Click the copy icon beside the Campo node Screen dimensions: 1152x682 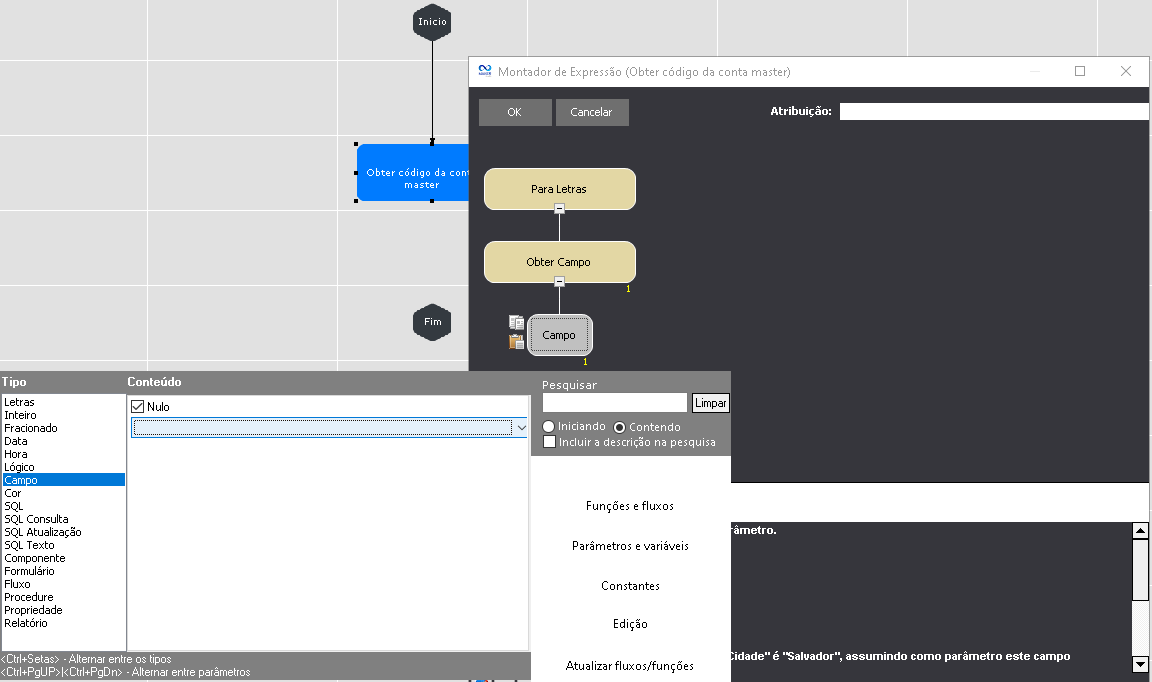[516, 322]
